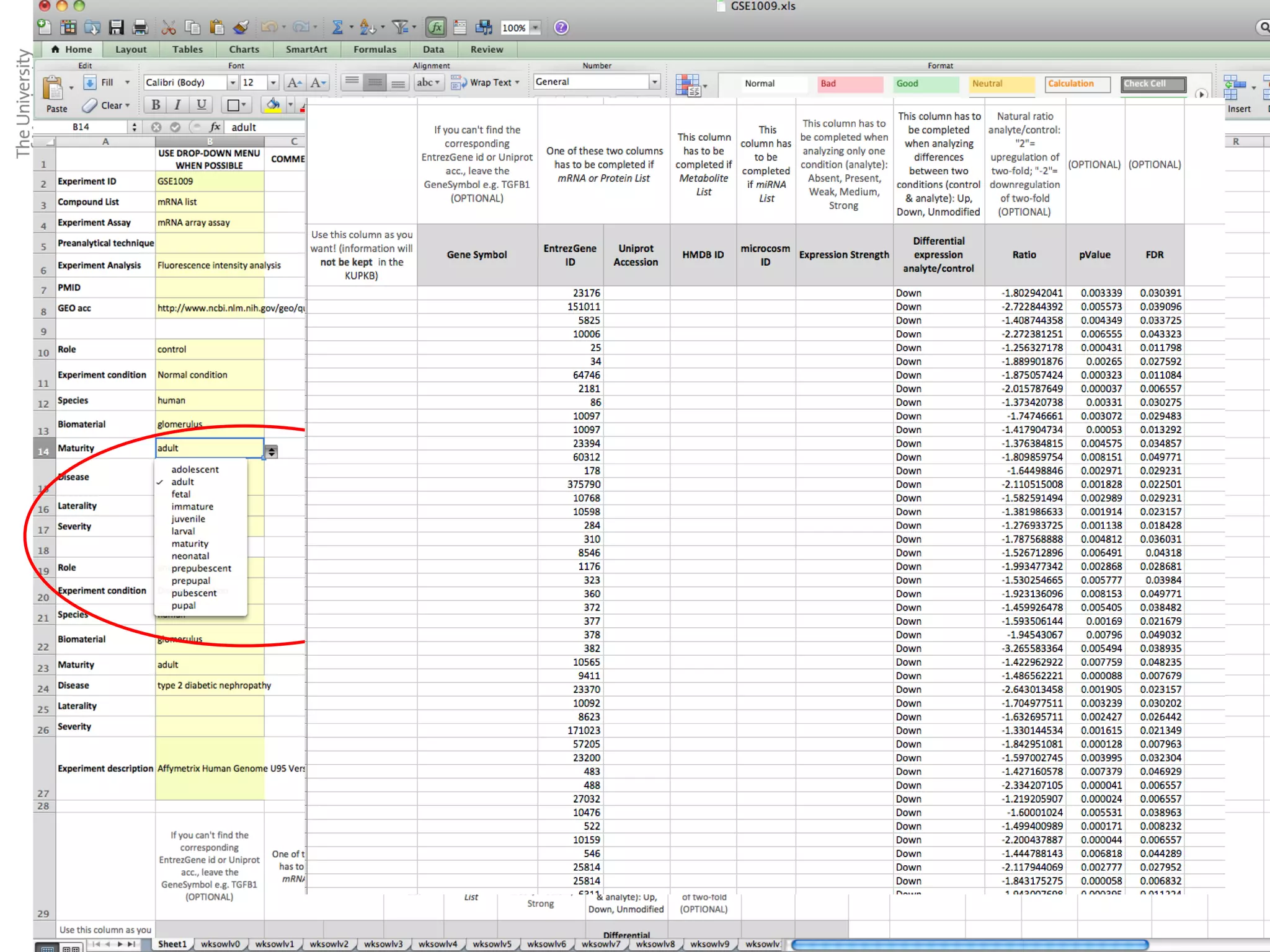1270x952 pixels.
Task: Toggle Underline formatting
Action: click(x=201, y=105)
